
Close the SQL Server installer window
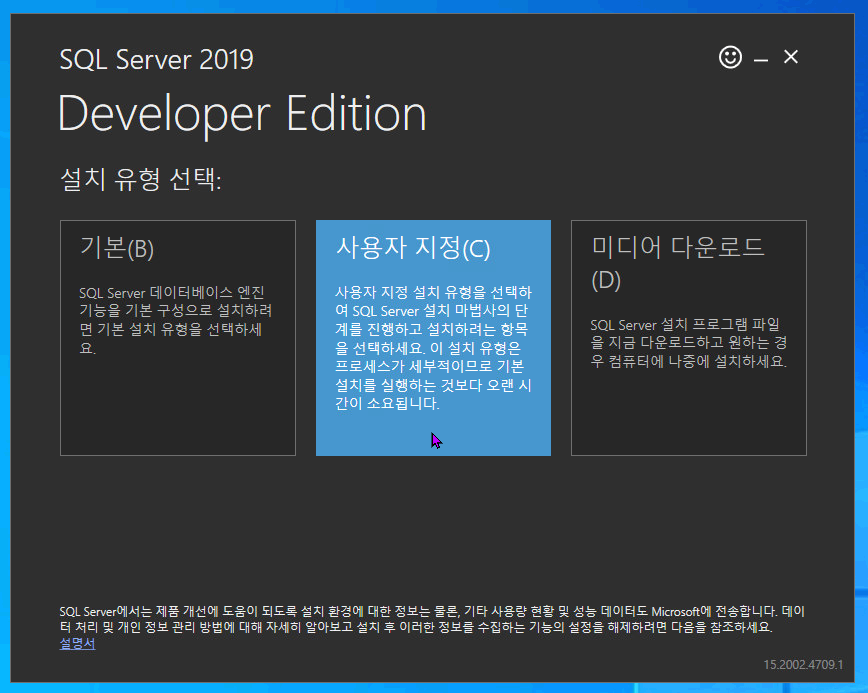pos(790,57)
